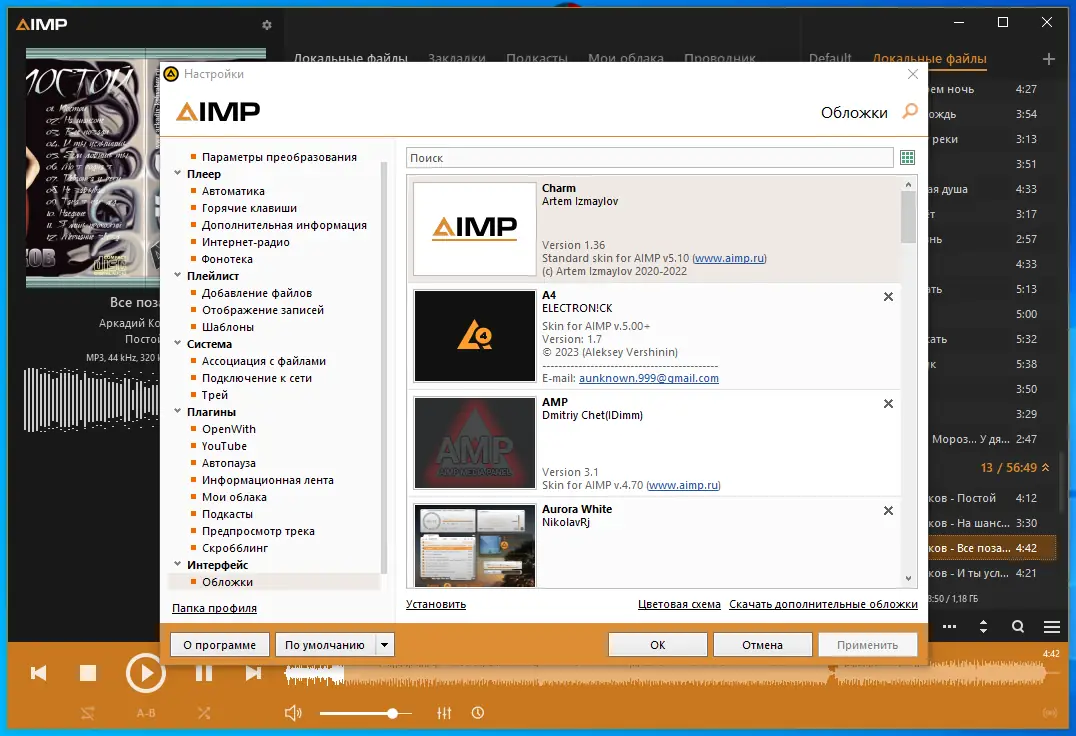The width and height of the screenshot is (1076, 736).
Task: Click the ОК button
Action: coord(657,645)
